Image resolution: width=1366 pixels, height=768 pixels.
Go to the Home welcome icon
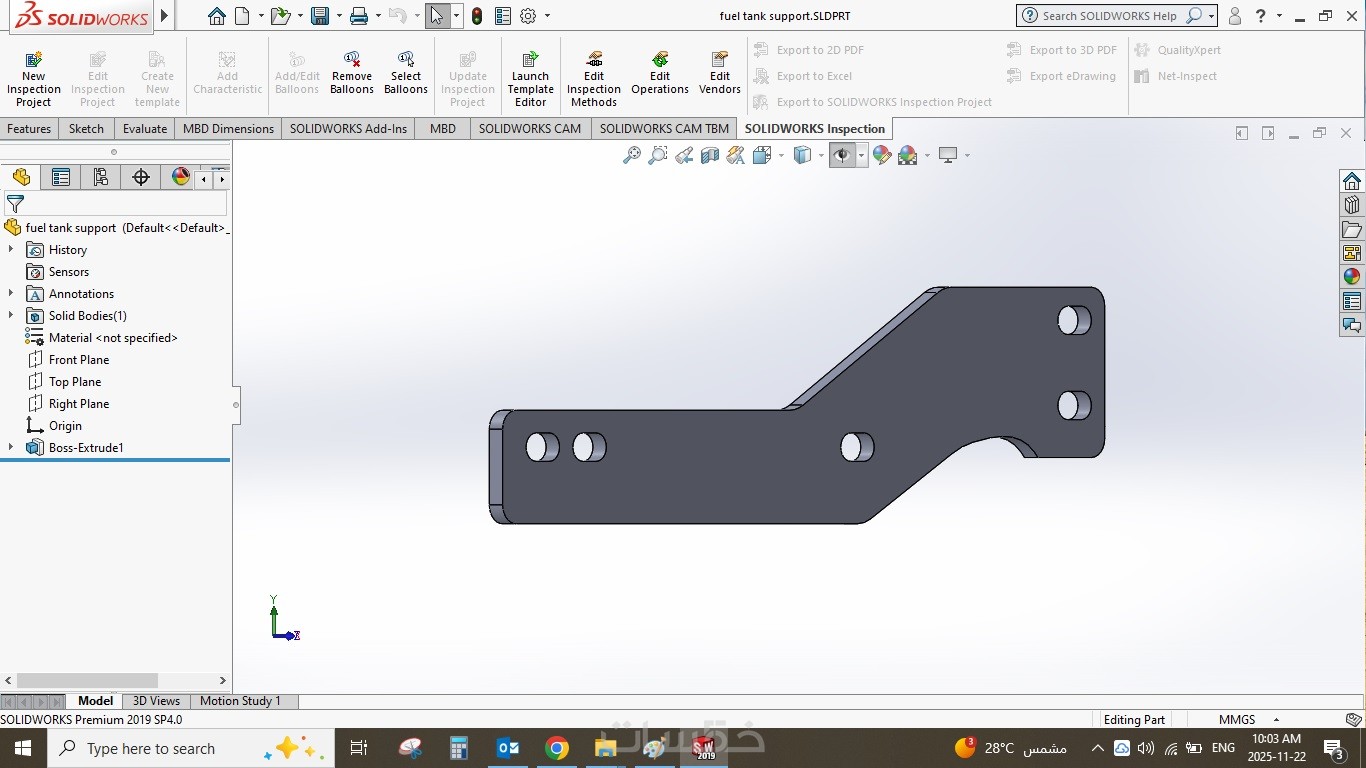(x=217, y=16)
